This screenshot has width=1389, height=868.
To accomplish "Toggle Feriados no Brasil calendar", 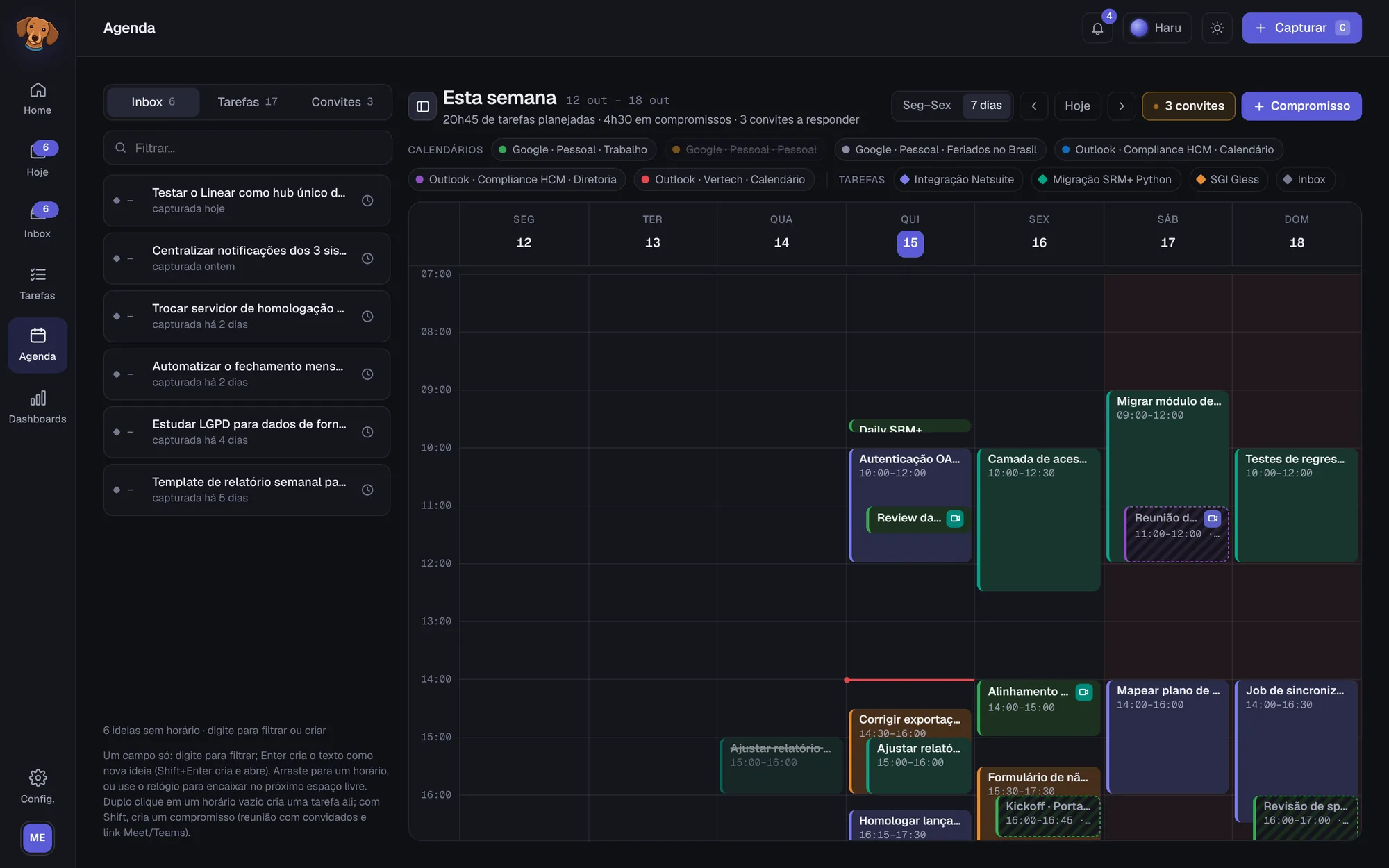I will 939,149.
